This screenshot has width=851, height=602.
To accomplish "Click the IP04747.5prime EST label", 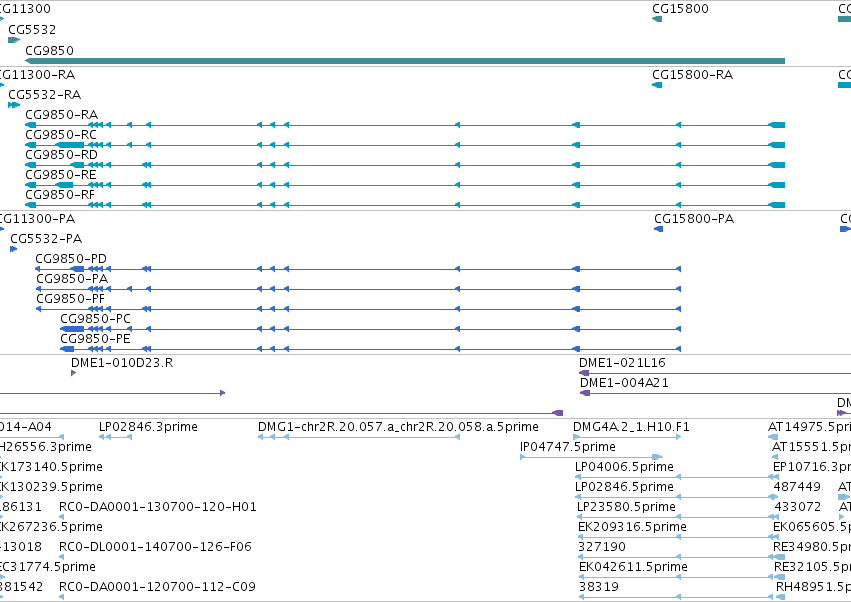I will (x=568, y=447).
